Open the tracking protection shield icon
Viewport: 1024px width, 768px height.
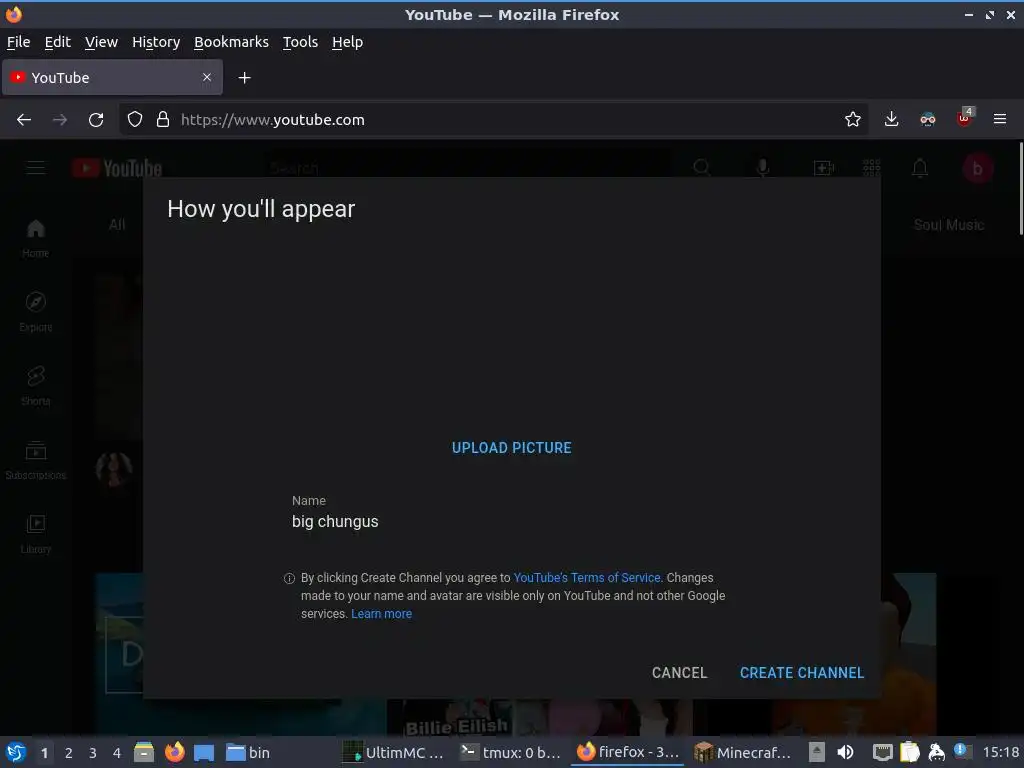tap(135, 120)
